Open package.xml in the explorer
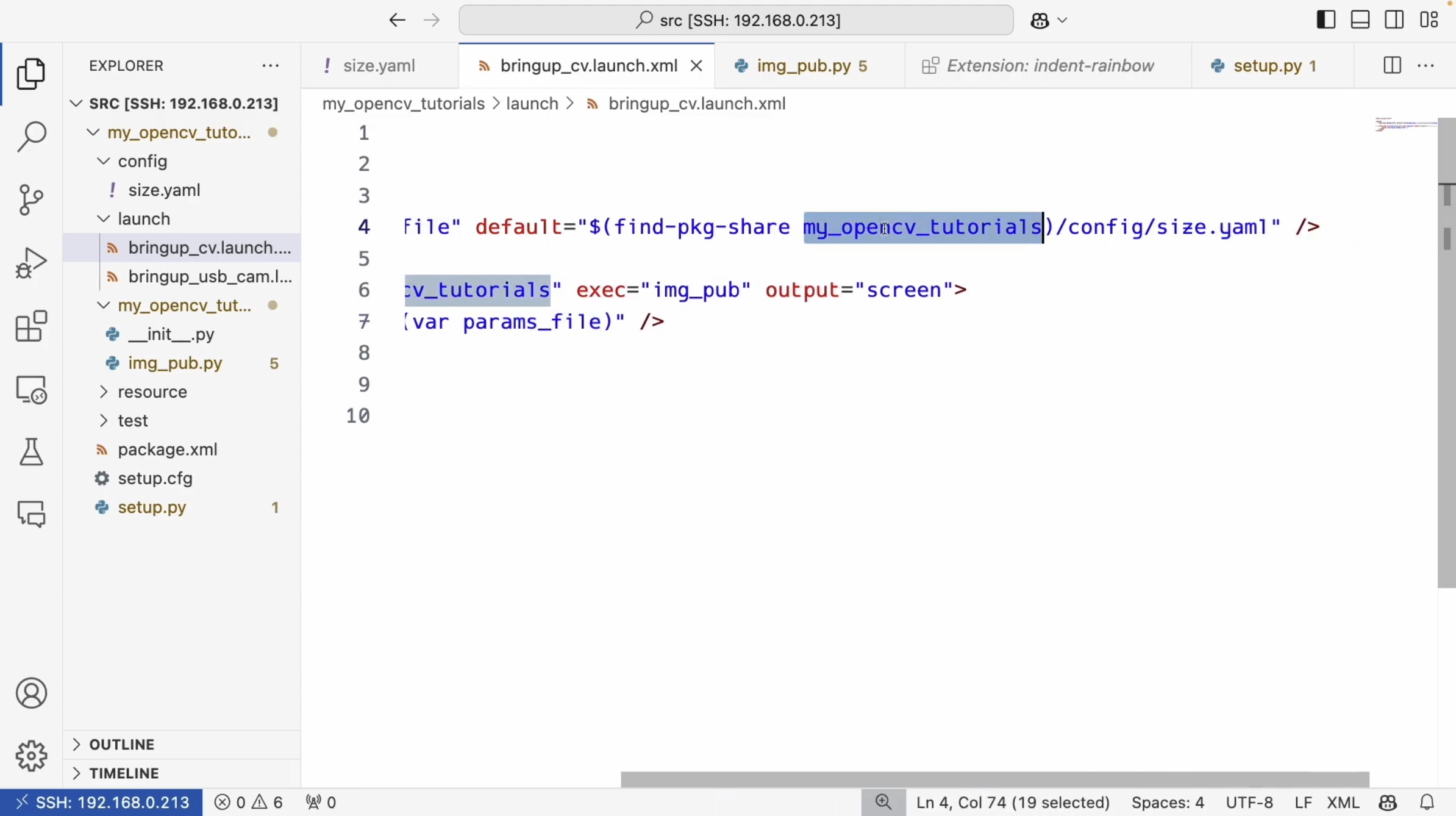The image size is (1456, 816). (167, 449)
